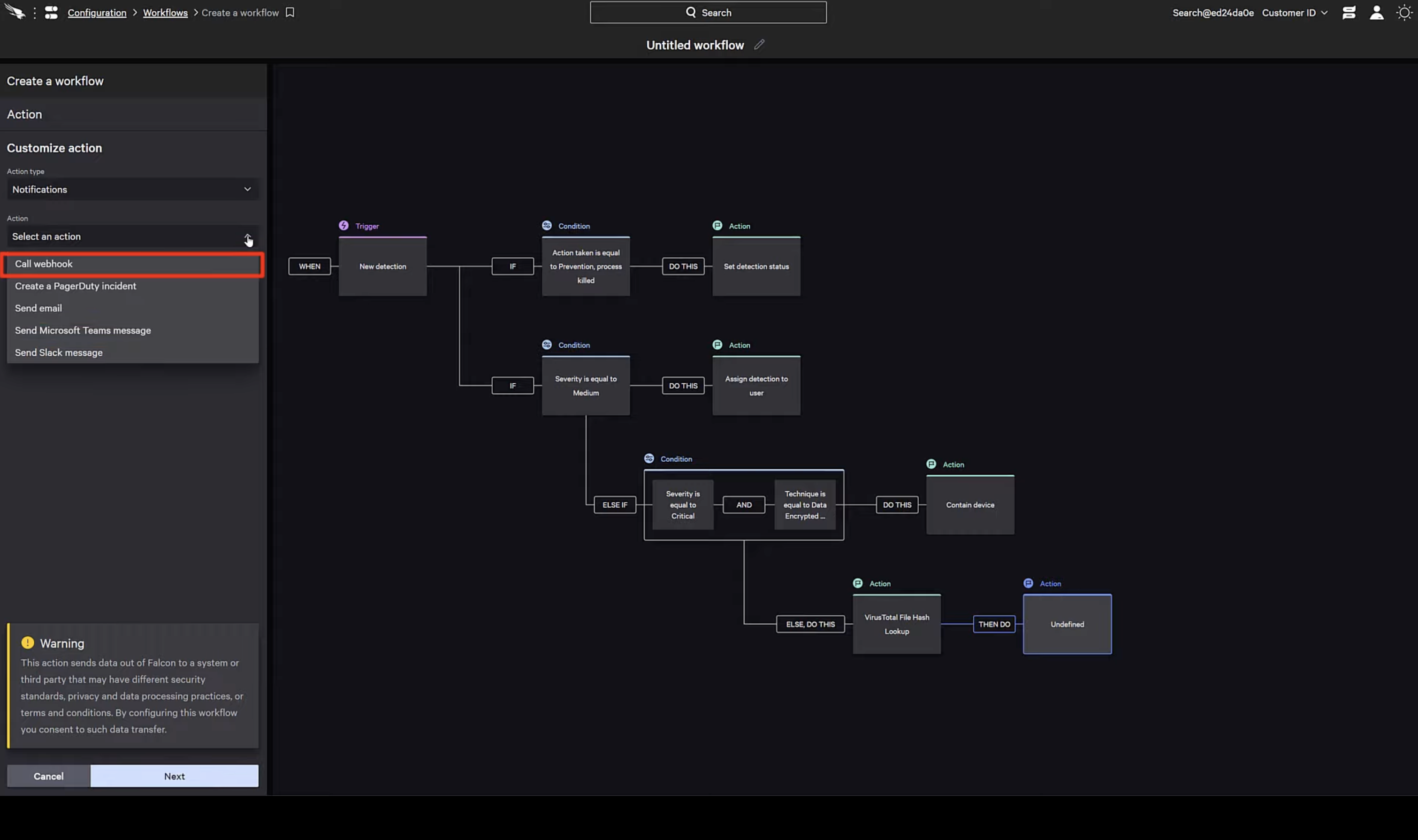Click the pencil icon to rename workflow
This screenshot has height=840, width=1418.
(x=759, y=45)
